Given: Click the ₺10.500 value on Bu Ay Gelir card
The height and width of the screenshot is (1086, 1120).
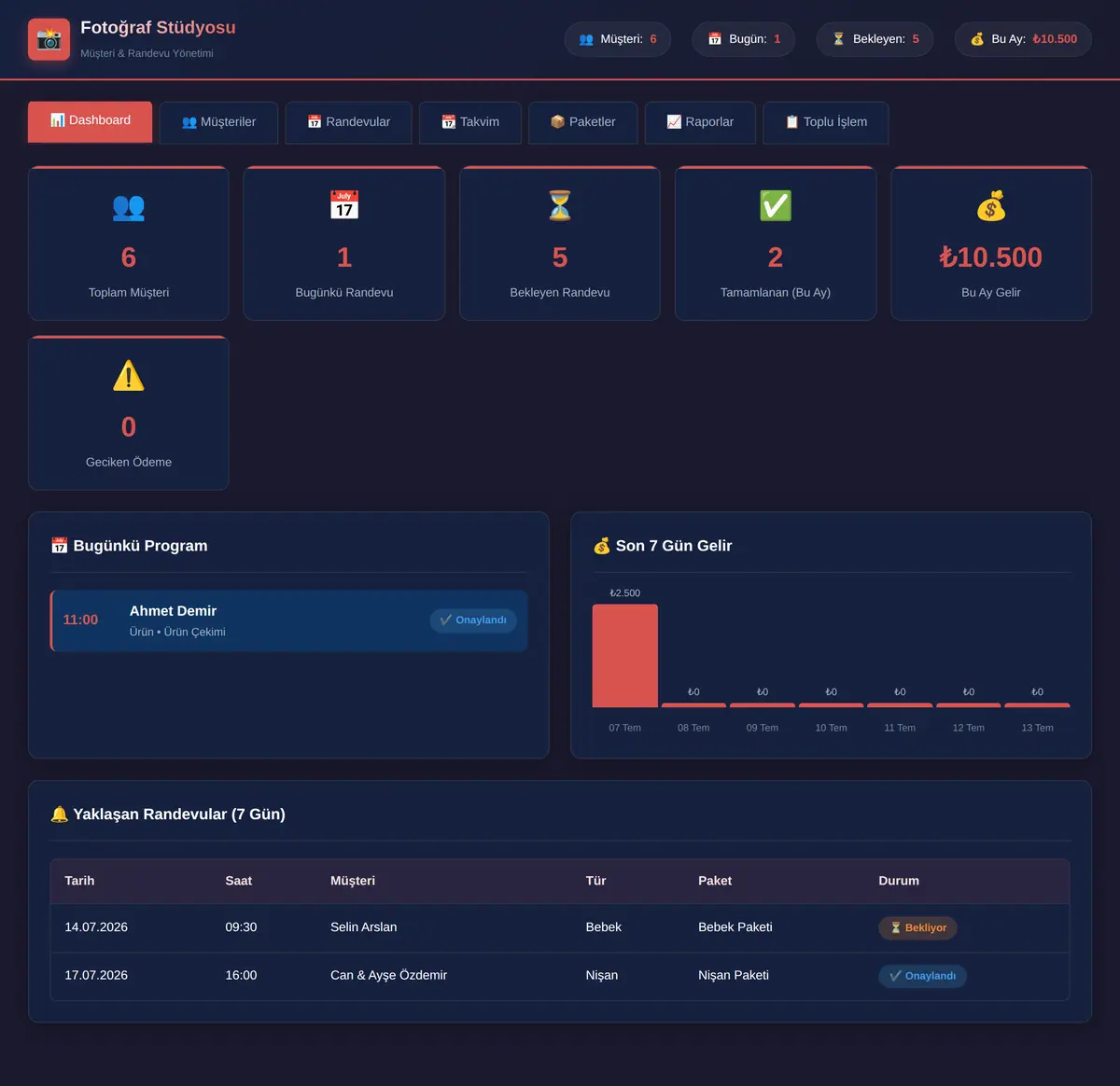Looking at the screenshot, I should click(x=991, y=258).
